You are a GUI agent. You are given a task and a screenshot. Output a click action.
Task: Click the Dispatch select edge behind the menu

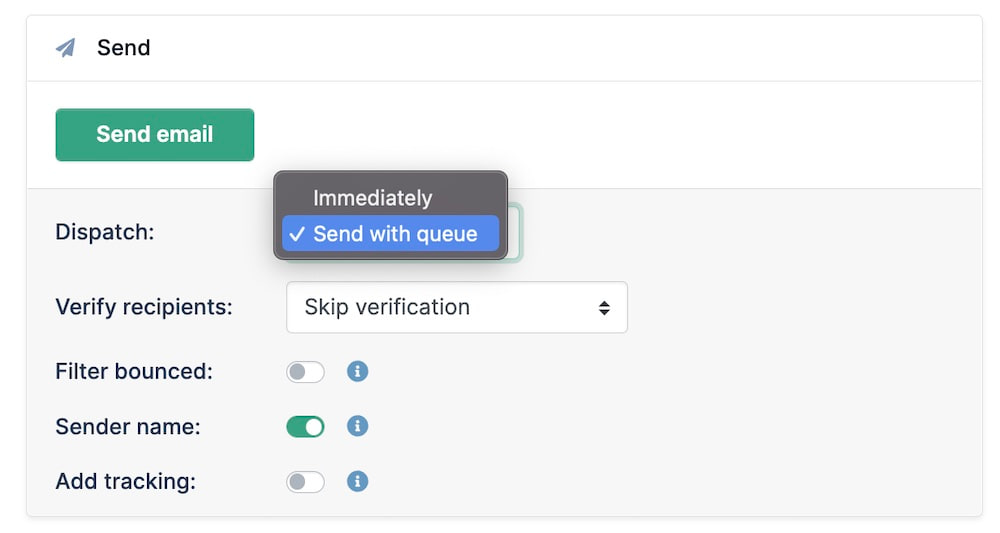515,234
